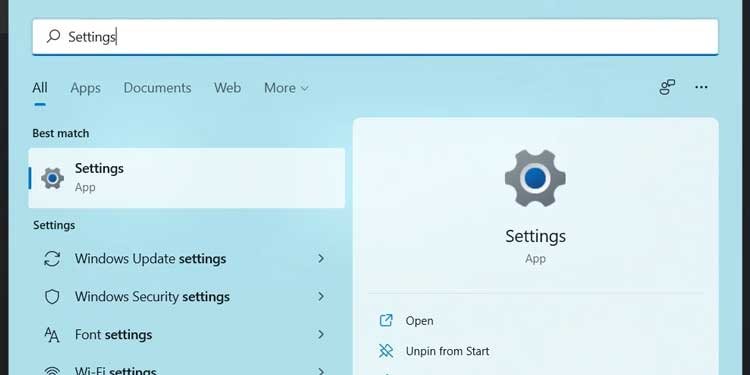Click the Settings title in preview pane
Viewport: 750px width, 375px height.
[x=535, y=236]
